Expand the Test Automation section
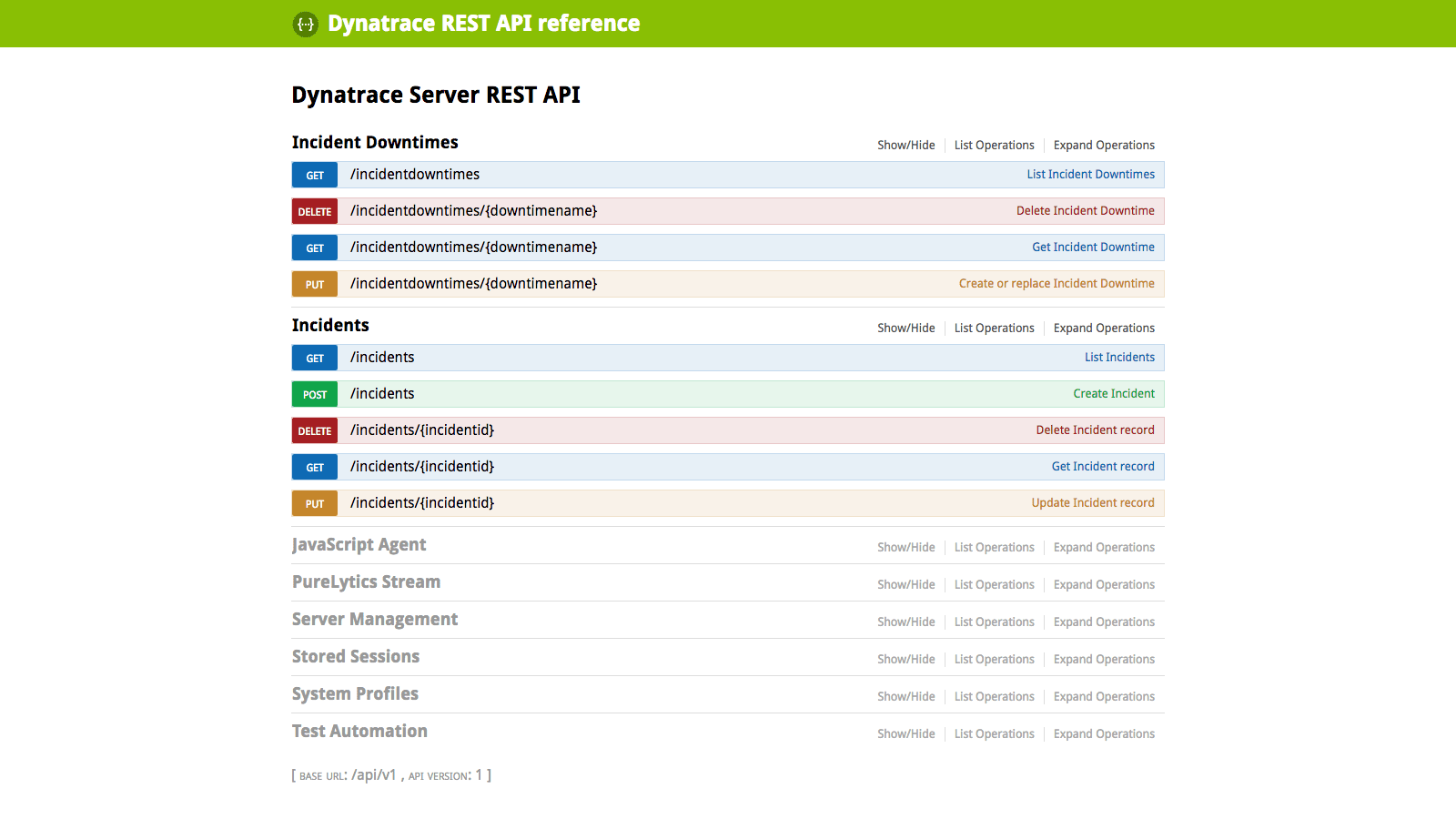This screenshot has height=819, width=1456. 359,732
